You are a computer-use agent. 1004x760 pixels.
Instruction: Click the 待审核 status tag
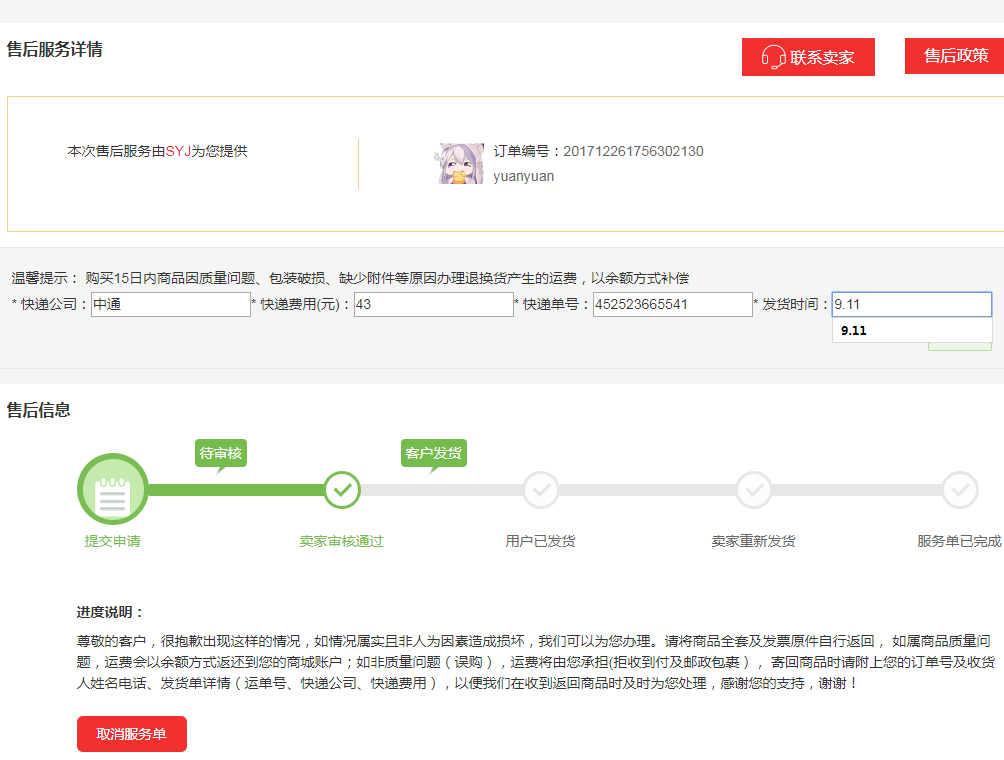[x=220, y=453]
